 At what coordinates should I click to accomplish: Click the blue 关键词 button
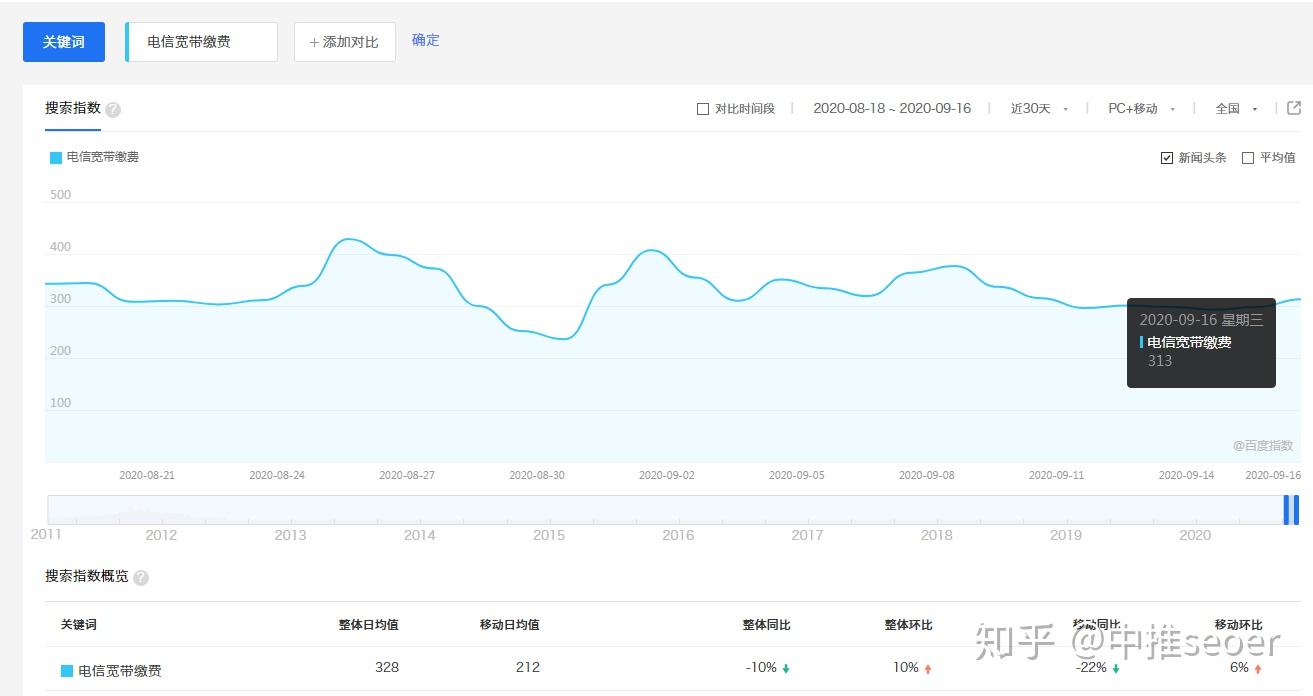pos(64,42)
